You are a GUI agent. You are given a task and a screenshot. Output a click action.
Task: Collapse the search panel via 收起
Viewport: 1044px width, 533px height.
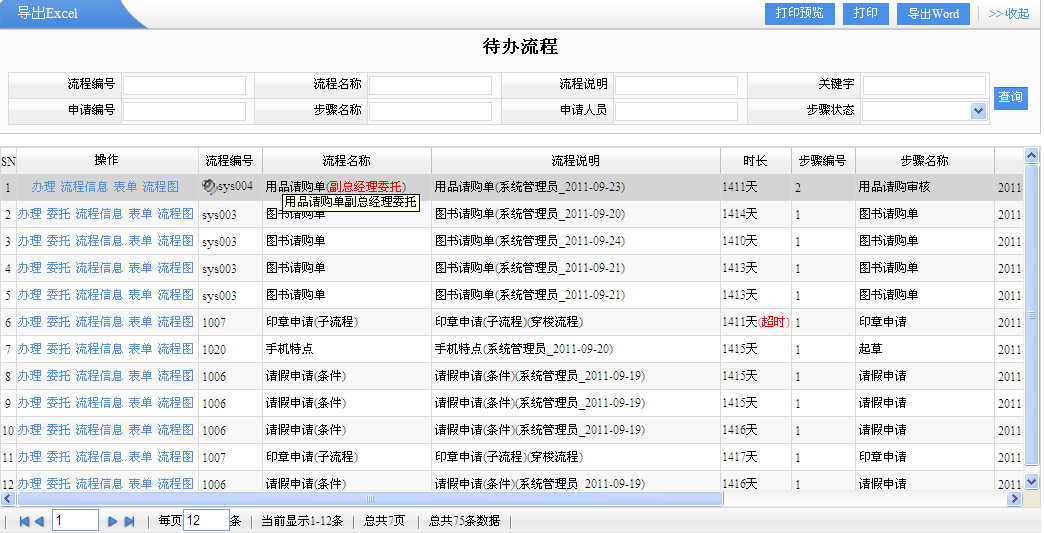[x=1008, y=14]
